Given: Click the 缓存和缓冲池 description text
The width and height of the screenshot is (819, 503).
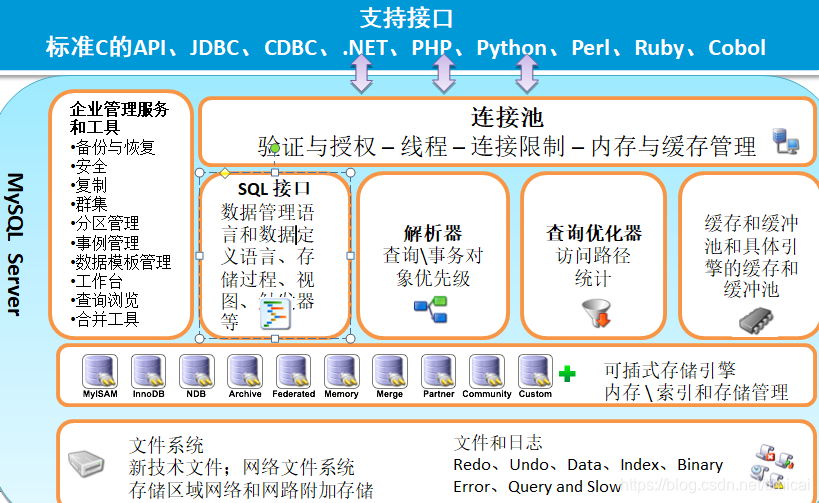Looking at the screenshot, I should pyautogui.click(x=751, y=256).
